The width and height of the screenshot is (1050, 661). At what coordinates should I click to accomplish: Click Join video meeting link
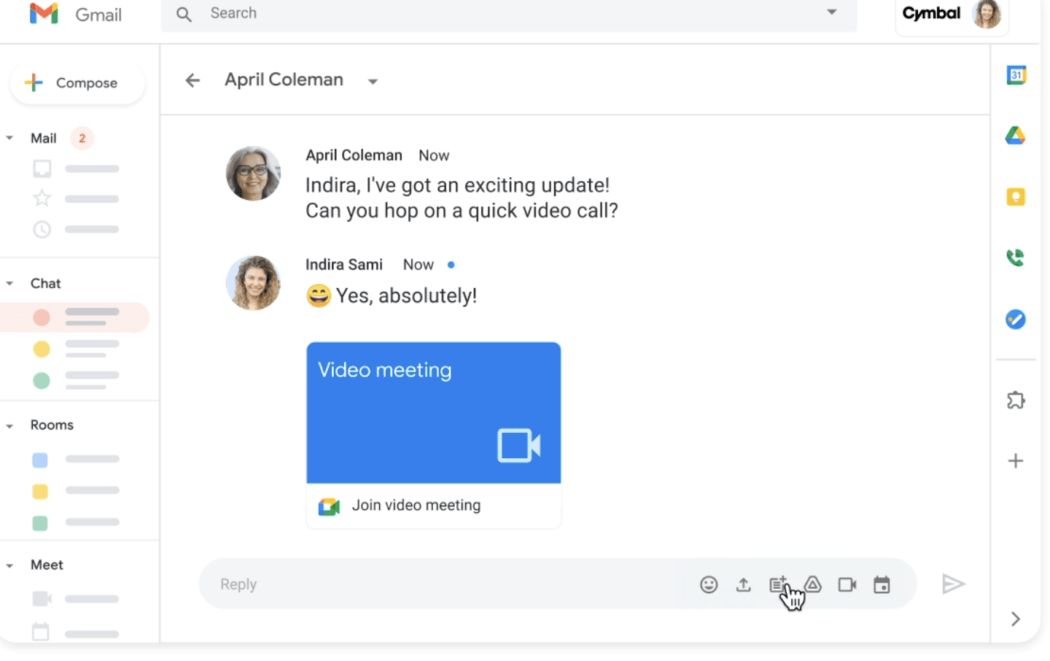(x=417, y=505)
